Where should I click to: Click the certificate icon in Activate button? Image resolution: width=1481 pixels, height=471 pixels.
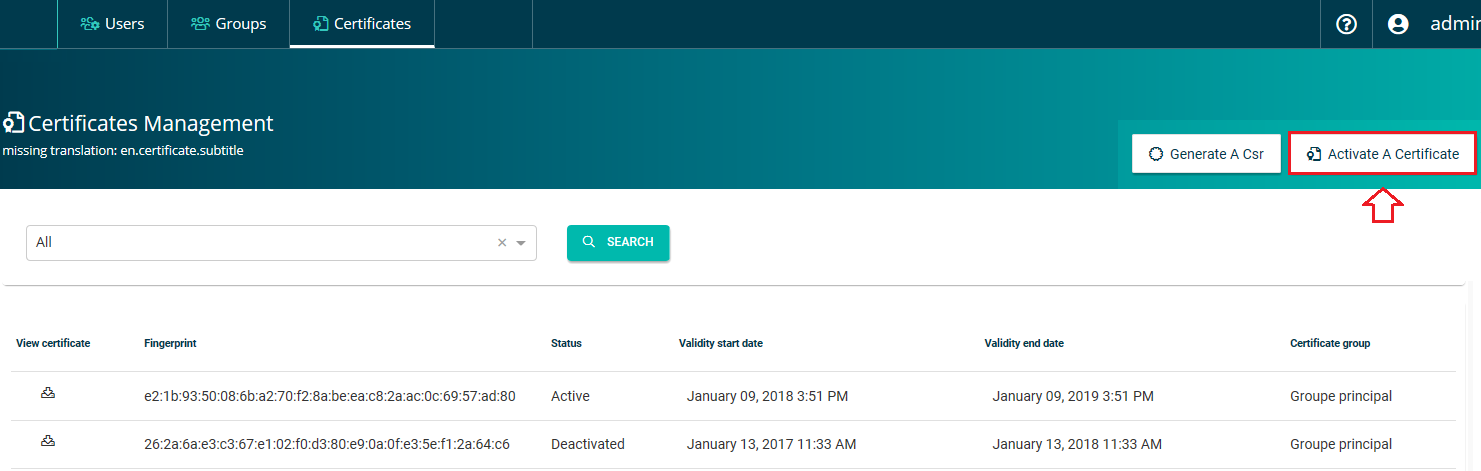1314,154
